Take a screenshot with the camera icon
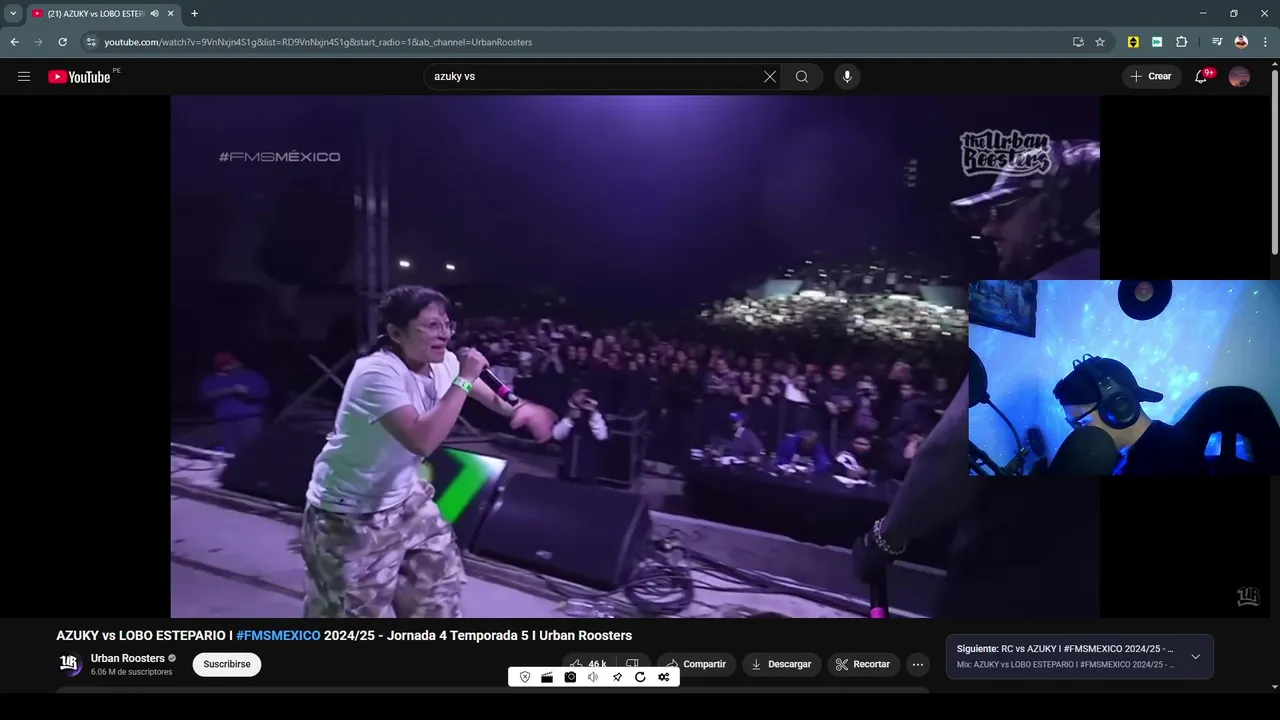 coord(570,677)
